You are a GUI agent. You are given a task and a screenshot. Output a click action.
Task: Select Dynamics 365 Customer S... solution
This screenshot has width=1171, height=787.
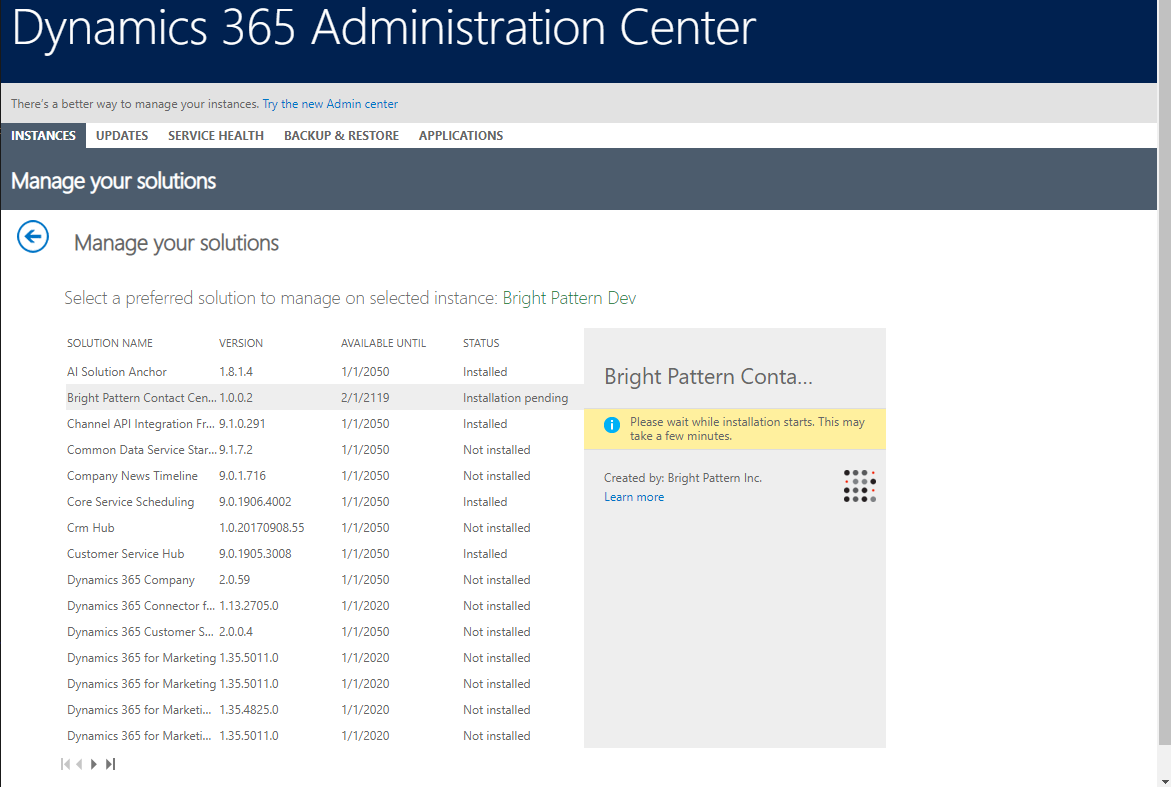tap(324, 632)
